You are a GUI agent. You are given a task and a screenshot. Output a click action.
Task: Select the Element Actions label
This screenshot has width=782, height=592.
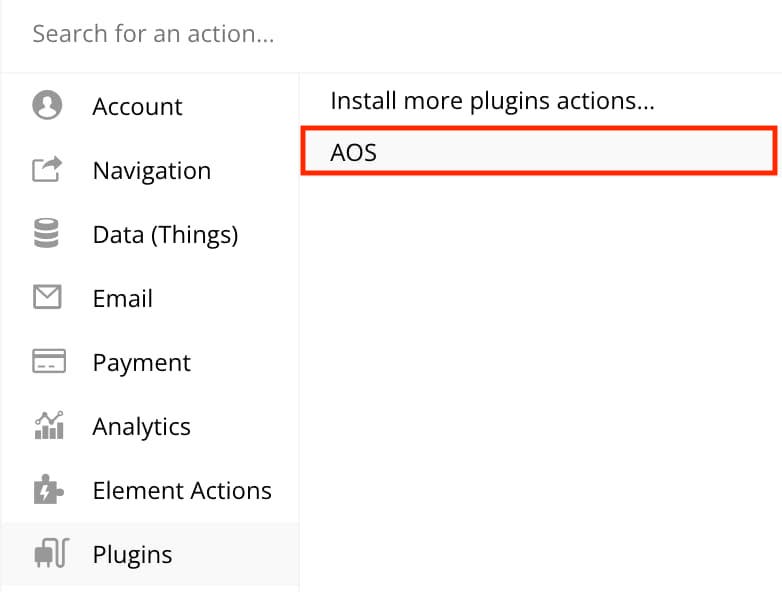[x=182, y=490]
